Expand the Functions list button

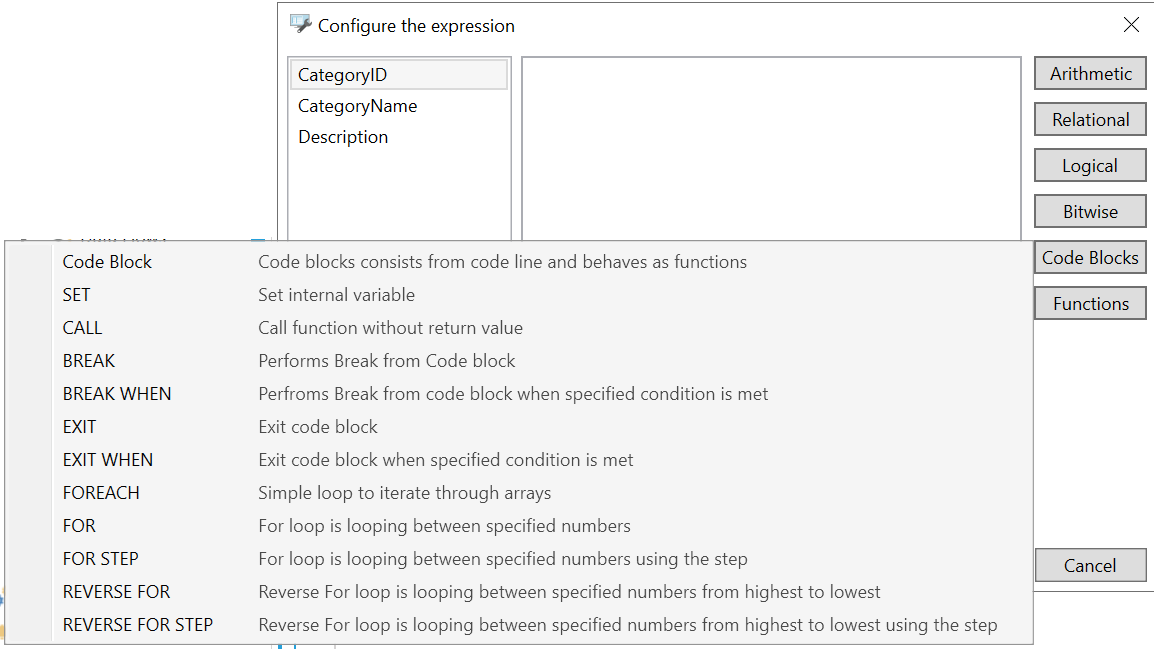click(1090, 304)
